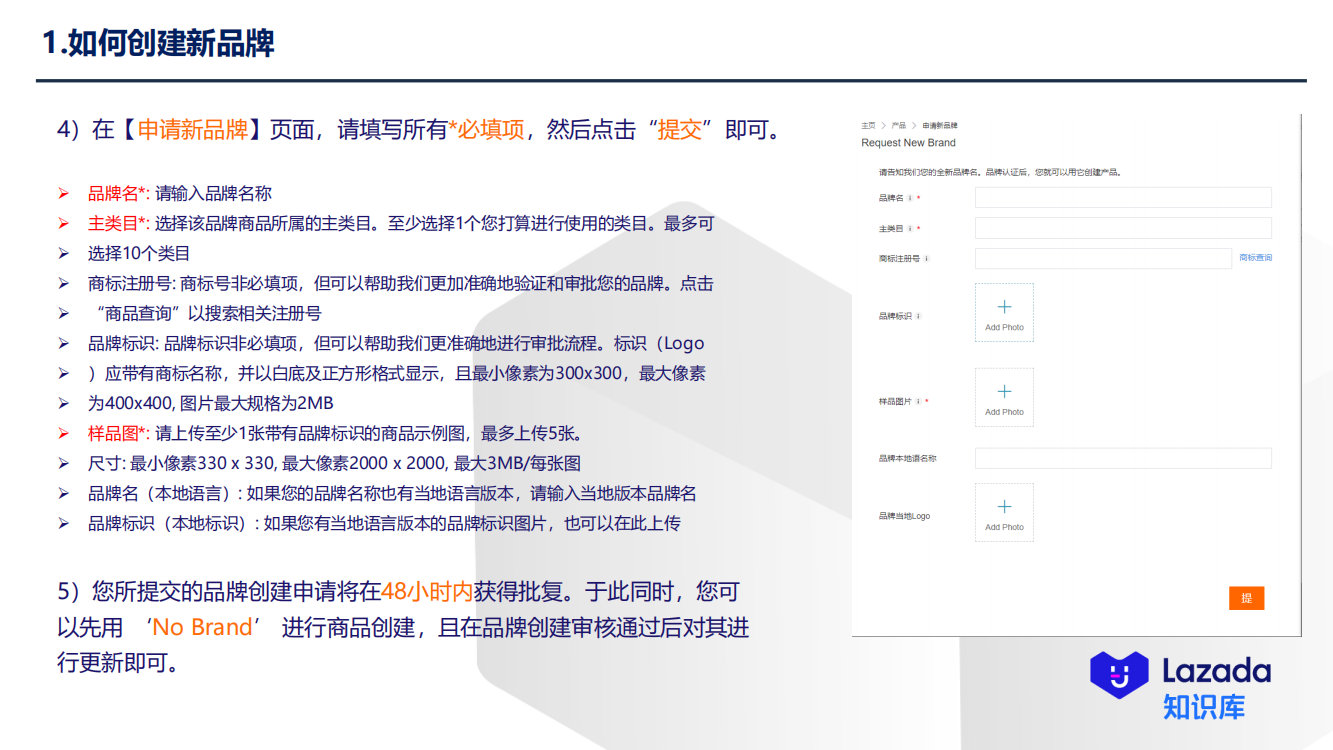Click the orange 提 submit button
1333x750 pixels.
point(1247,598)
